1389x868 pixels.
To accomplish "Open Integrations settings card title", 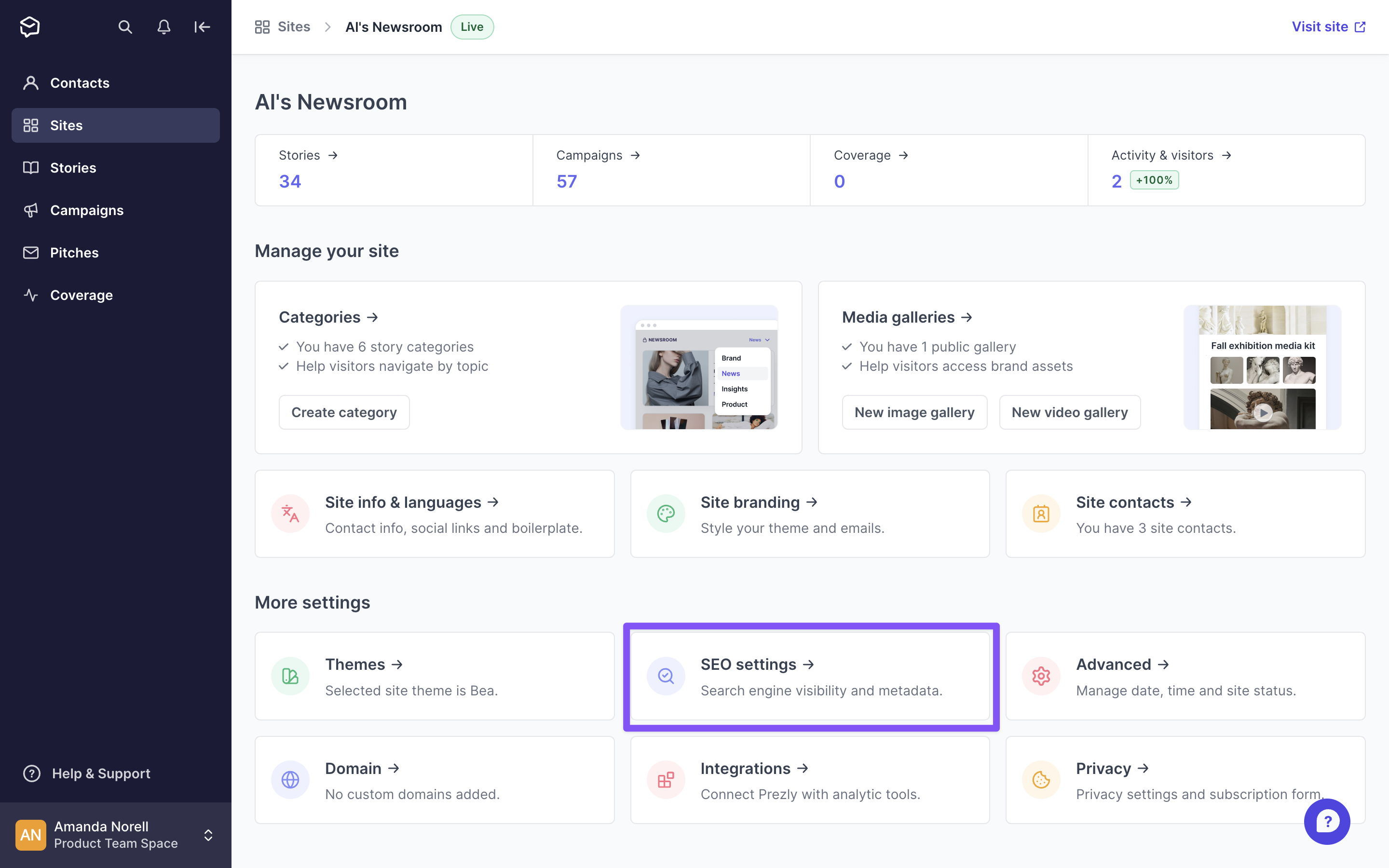I will [x=754, y=768].
